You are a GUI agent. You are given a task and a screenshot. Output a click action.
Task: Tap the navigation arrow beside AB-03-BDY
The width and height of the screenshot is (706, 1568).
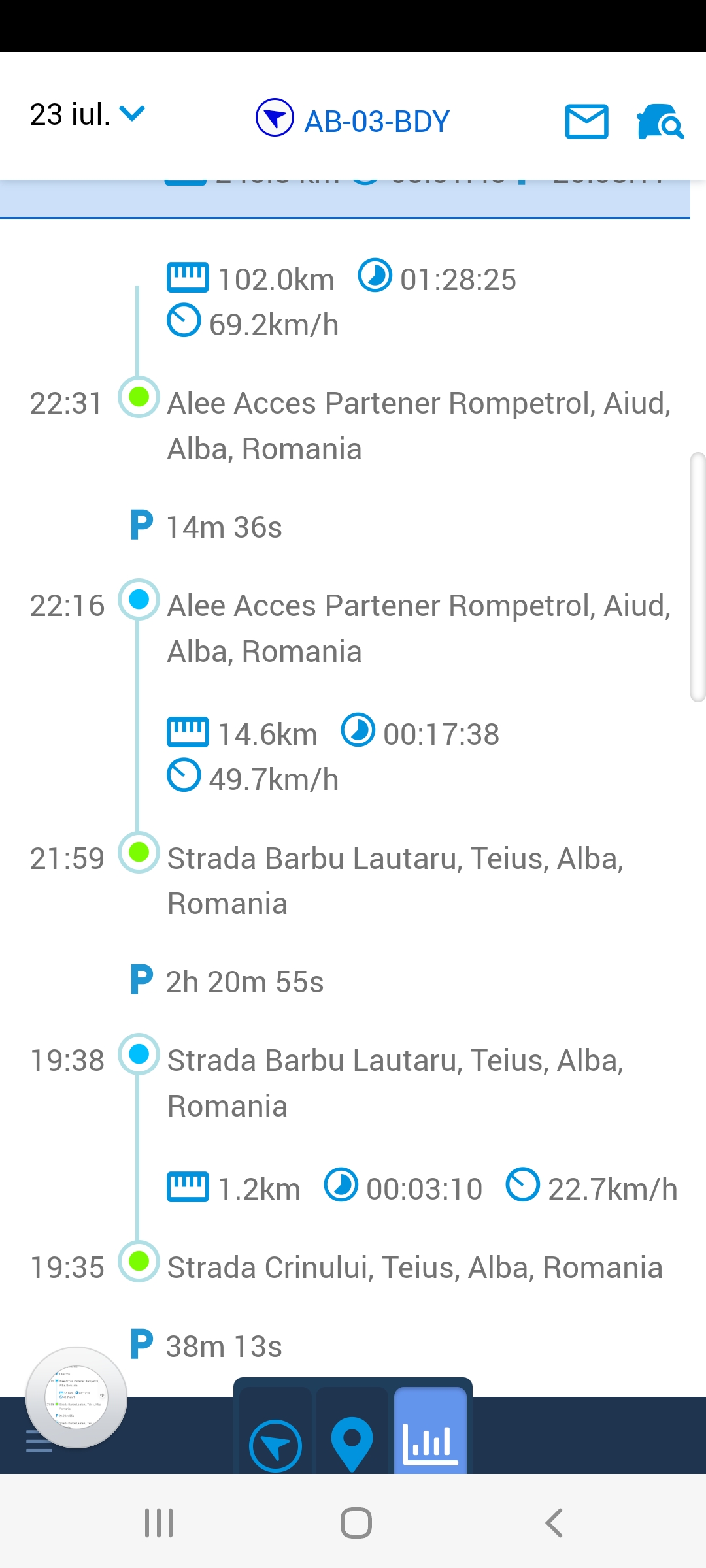pos(275,118)
